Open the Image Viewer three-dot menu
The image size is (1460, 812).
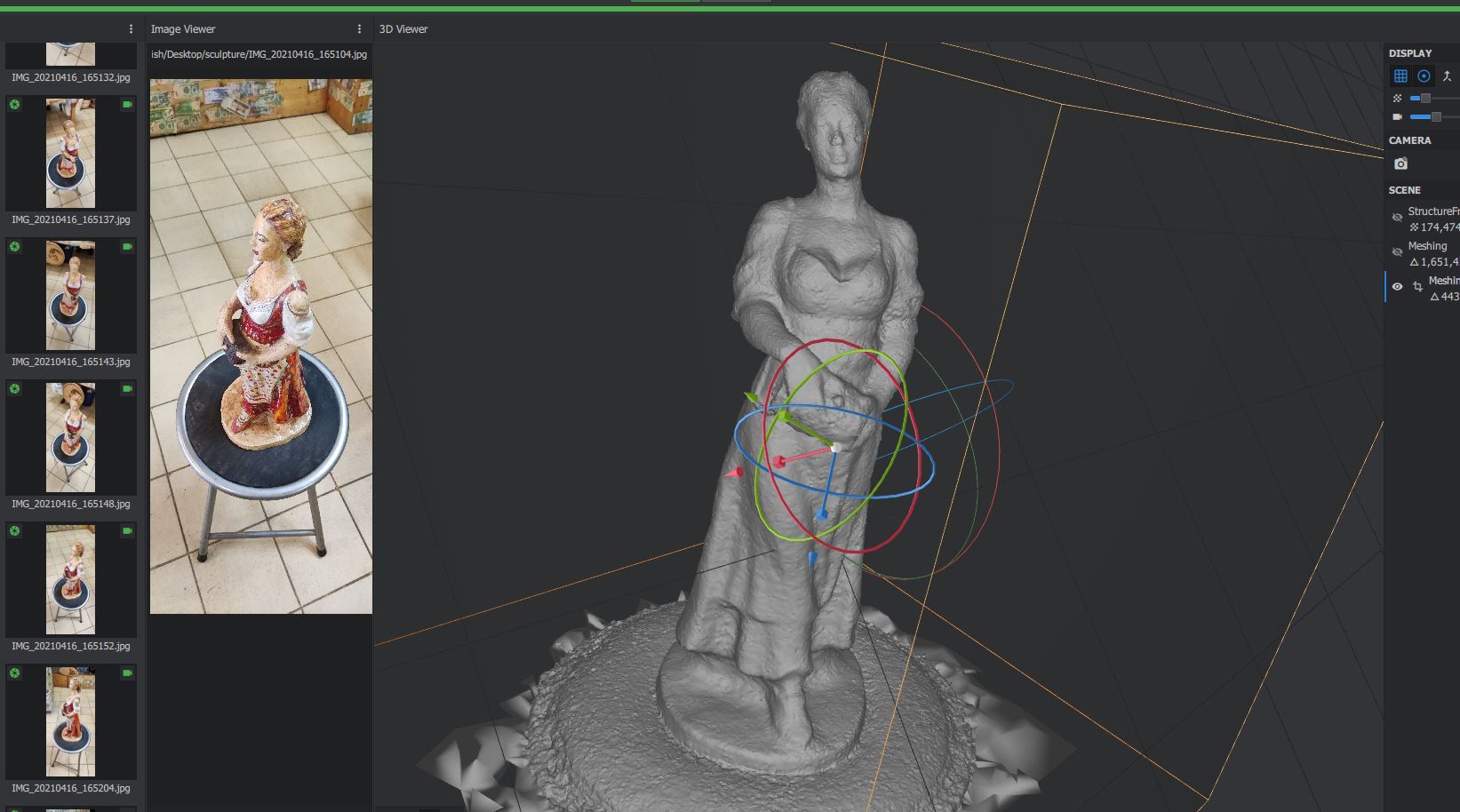coord(359,29)
